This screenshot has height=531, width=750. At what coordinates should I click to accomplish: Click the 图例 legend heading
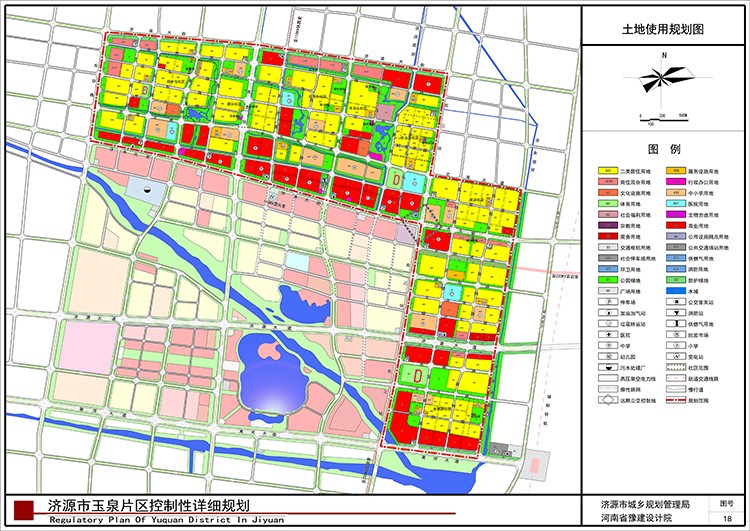coord(664,148)
